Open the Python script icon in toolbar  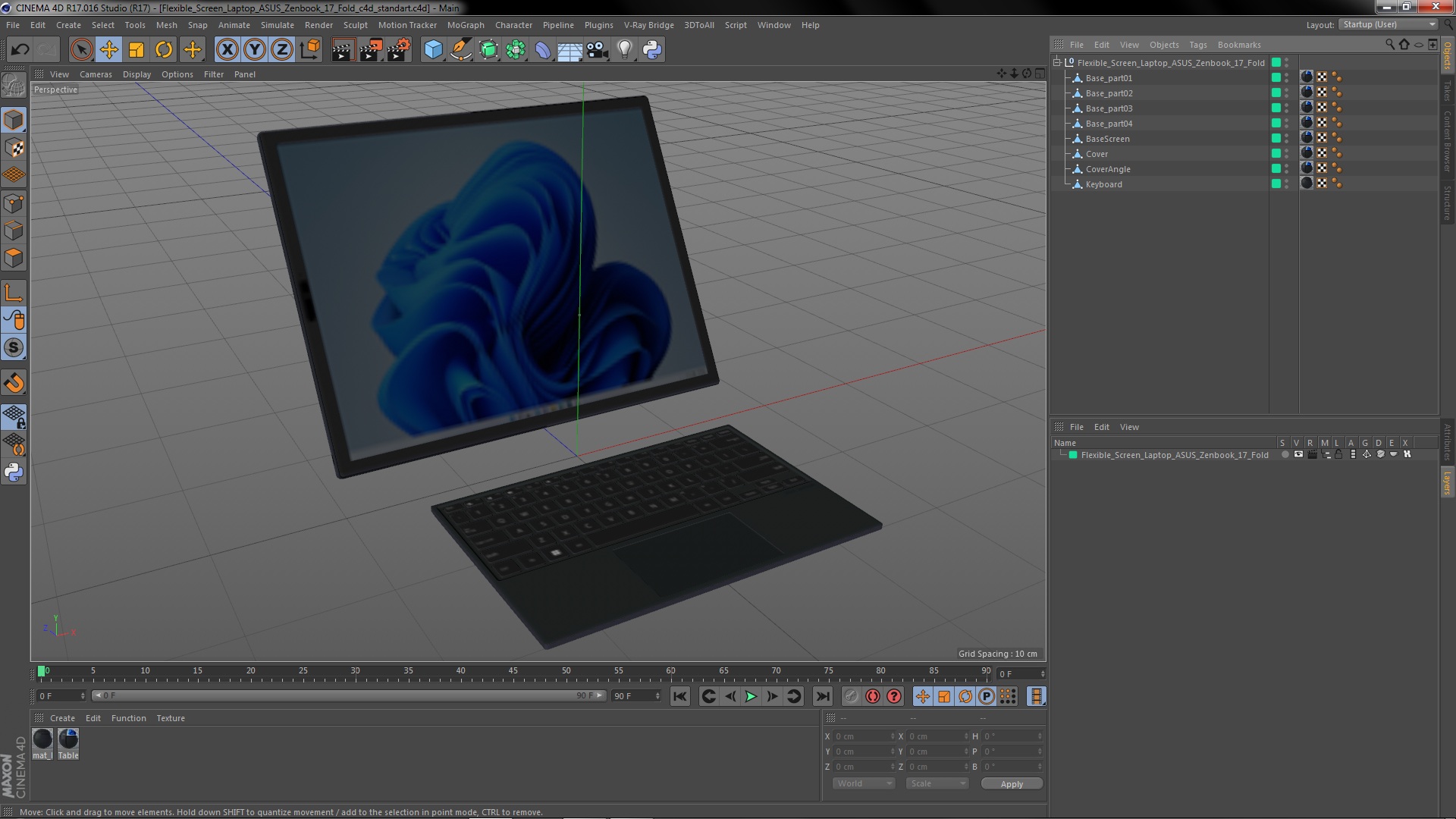652,50
